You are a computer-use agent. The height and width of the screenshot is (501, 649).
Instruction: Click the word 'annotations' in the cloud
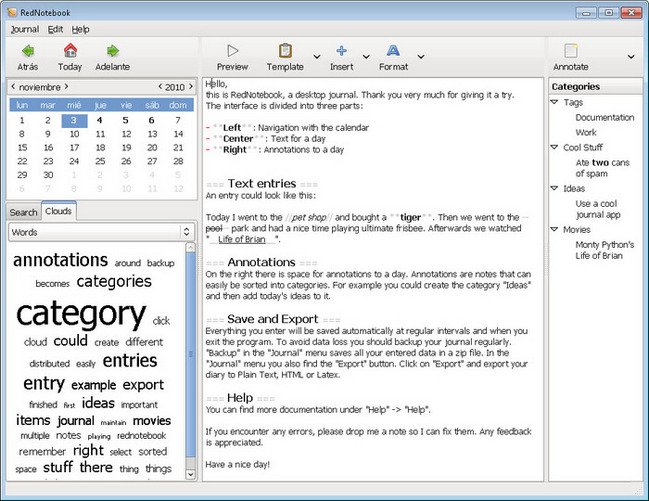(60, 260)
